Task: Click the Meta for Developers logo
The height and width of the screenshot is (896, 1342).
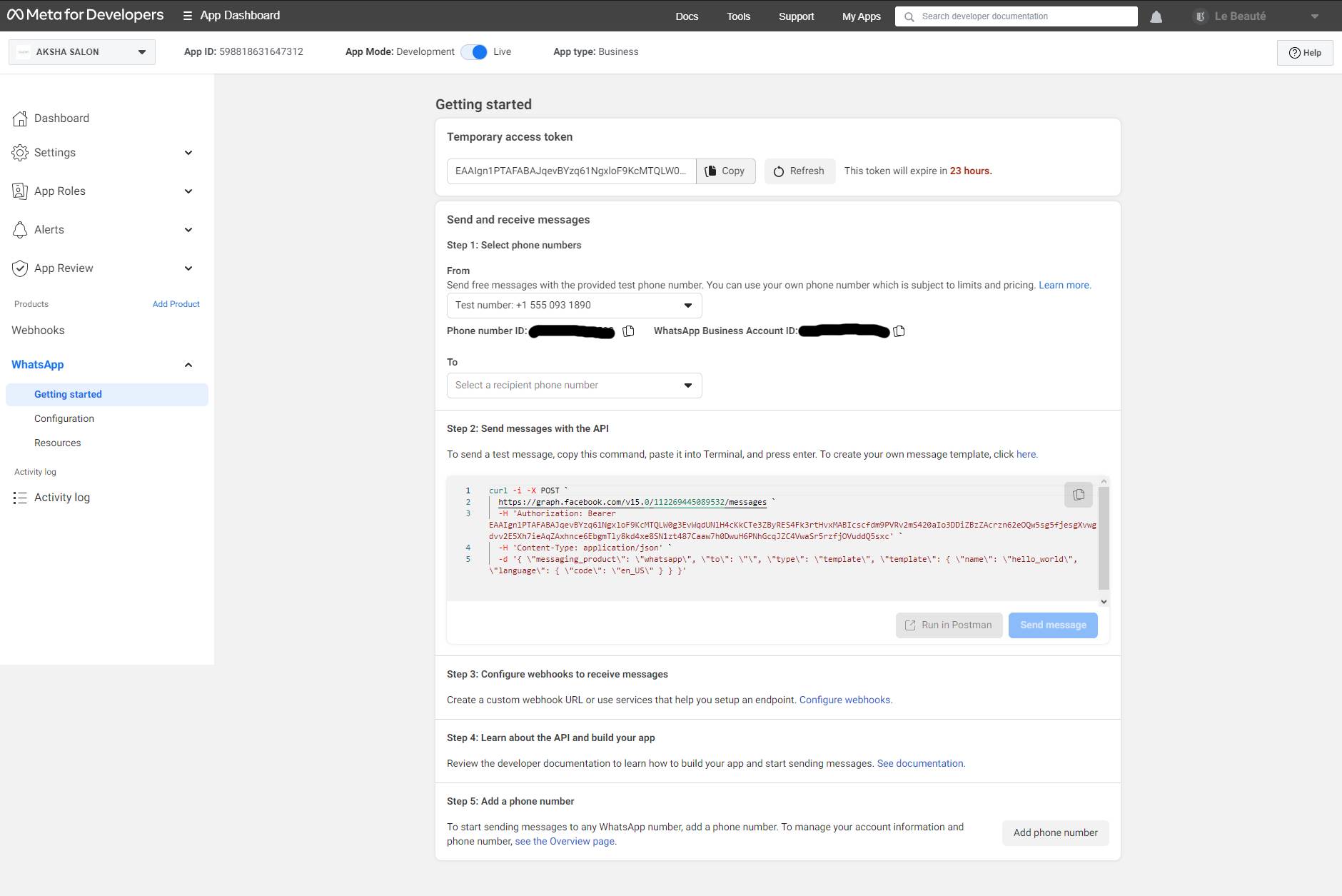Action: coord(85,15)
